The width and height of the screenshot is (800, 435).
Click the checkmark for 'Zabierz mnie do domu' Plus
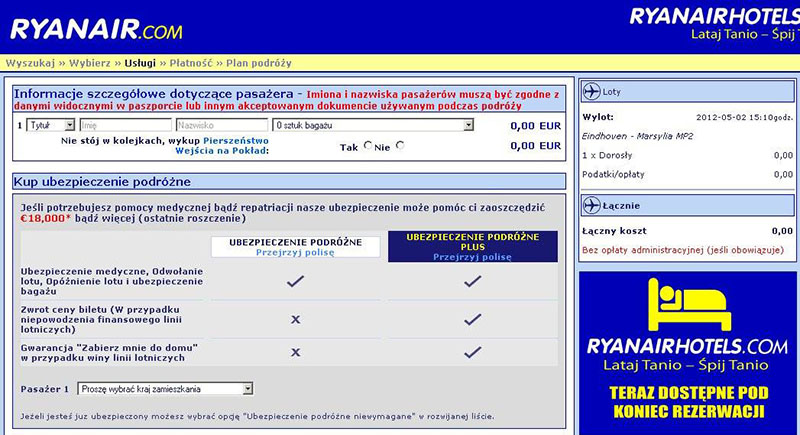472,352
